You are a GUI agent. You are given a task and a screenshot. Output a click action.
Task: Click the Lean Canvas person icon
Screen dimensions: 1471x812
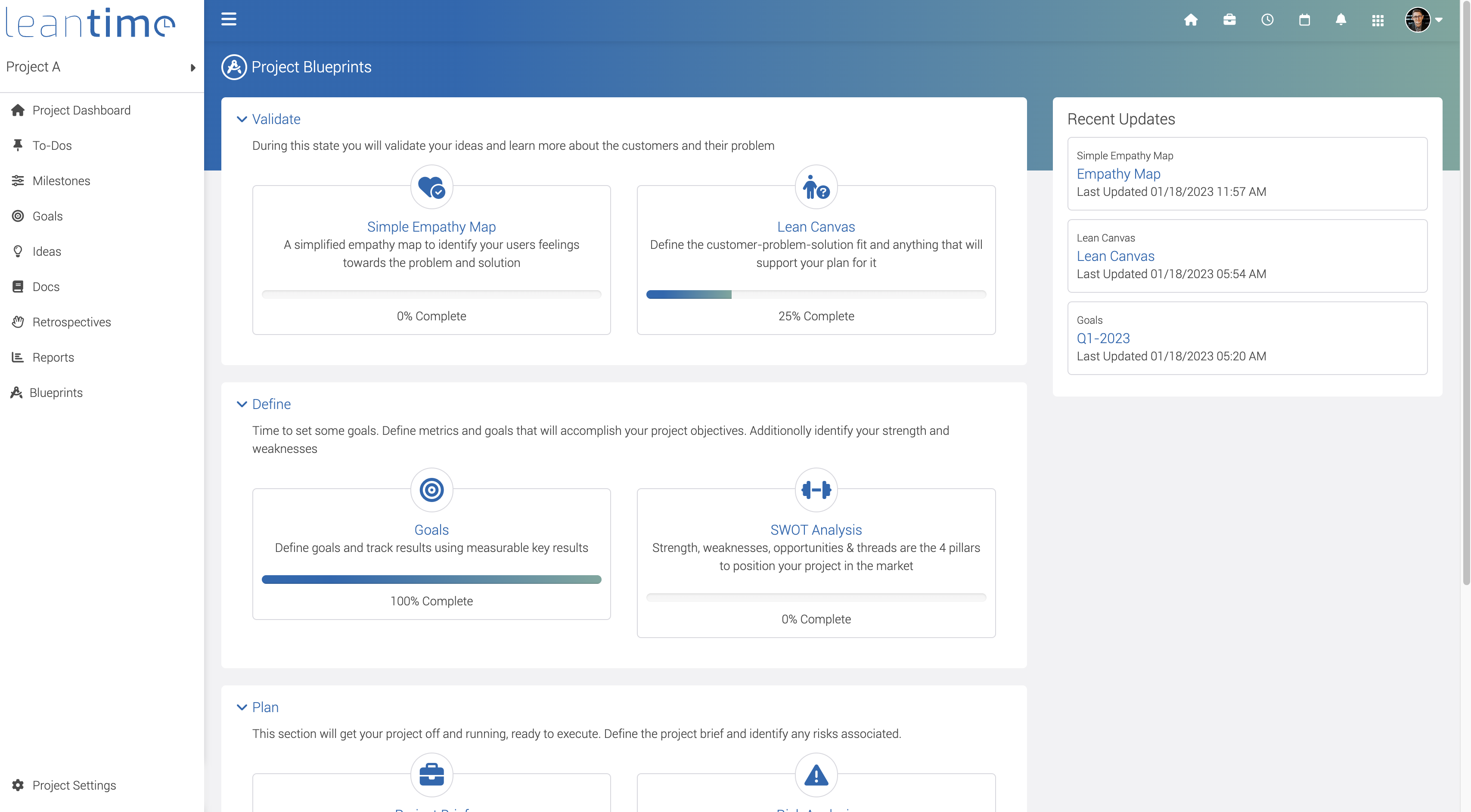pos(816,187)
